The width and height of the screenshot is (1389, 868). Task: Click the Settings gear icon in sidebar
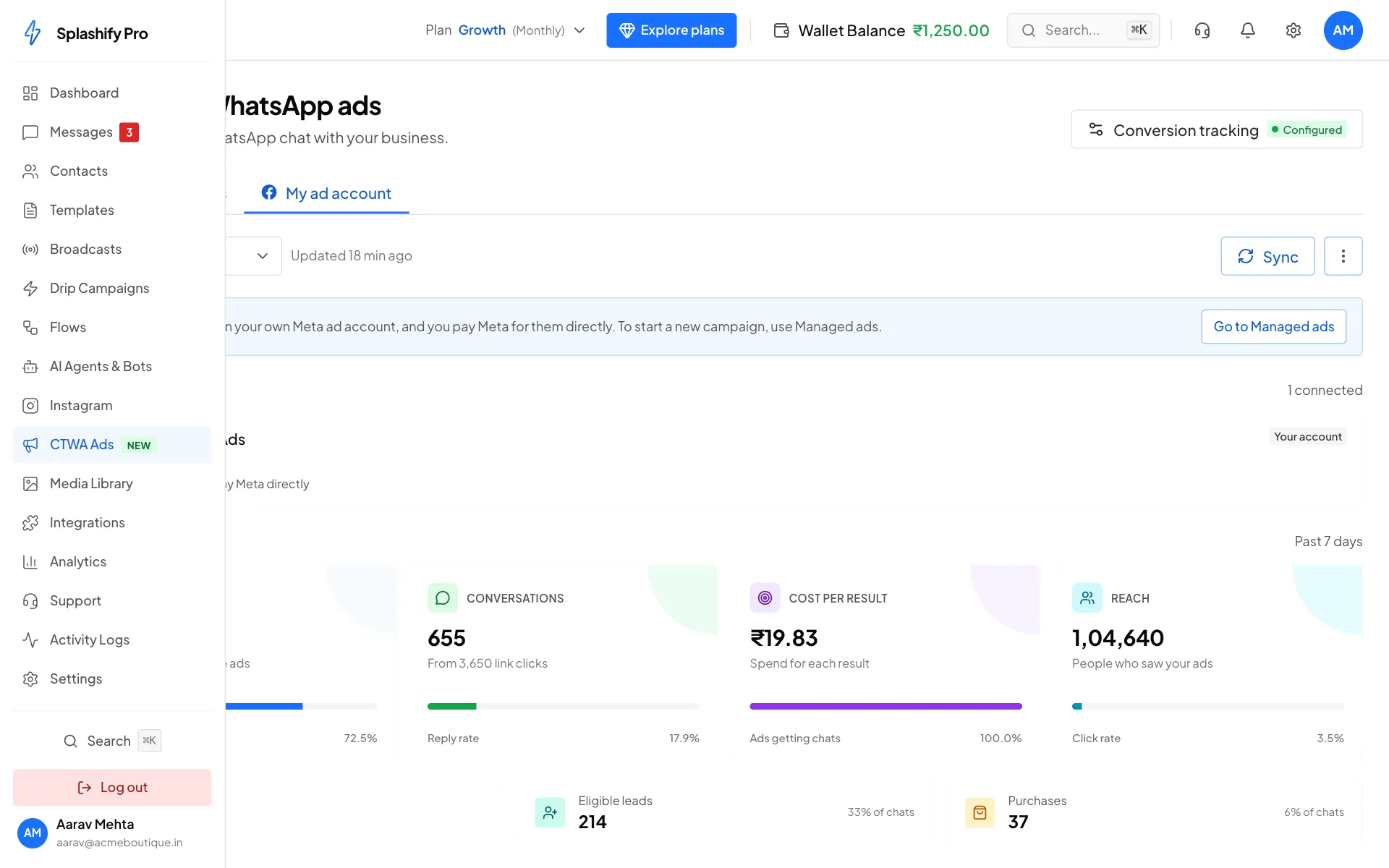(30, 679)
